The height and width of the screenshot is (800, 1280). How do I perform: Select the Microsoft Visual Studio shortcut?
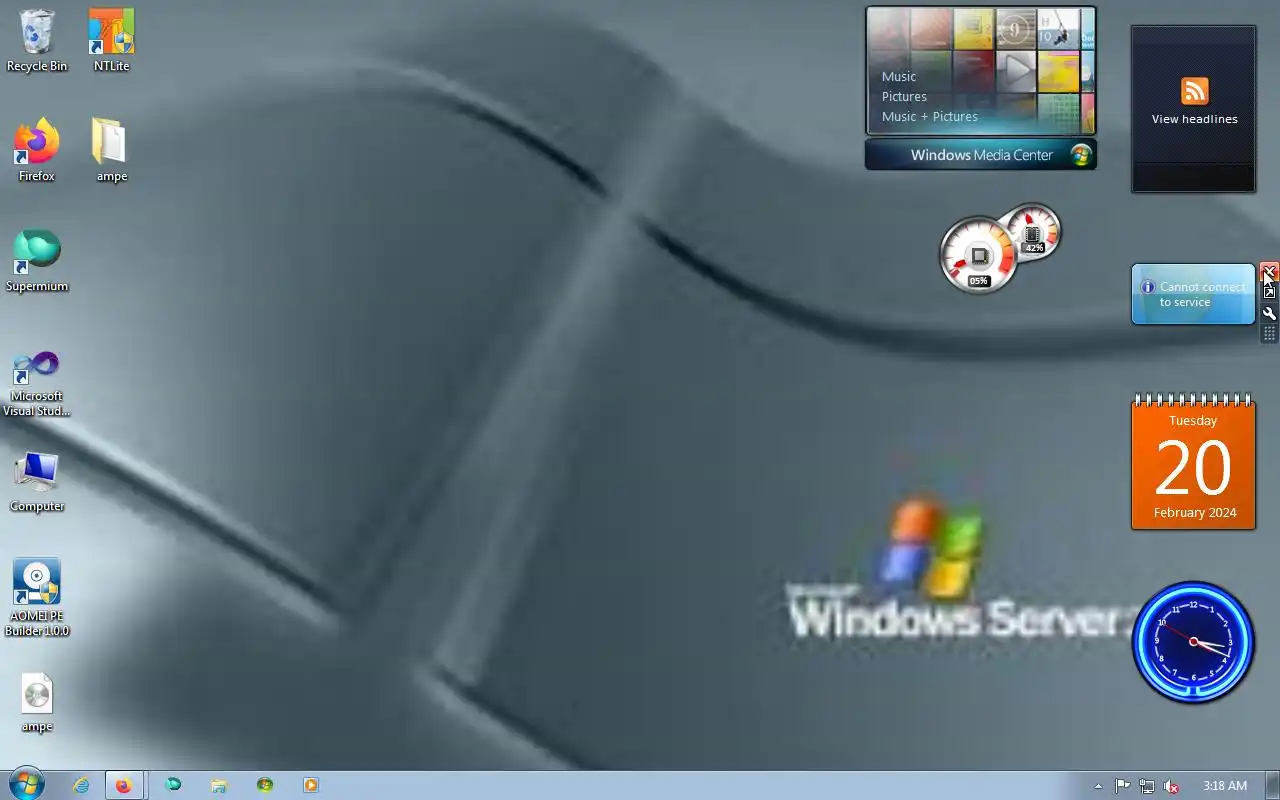click(x=37, y=384)
